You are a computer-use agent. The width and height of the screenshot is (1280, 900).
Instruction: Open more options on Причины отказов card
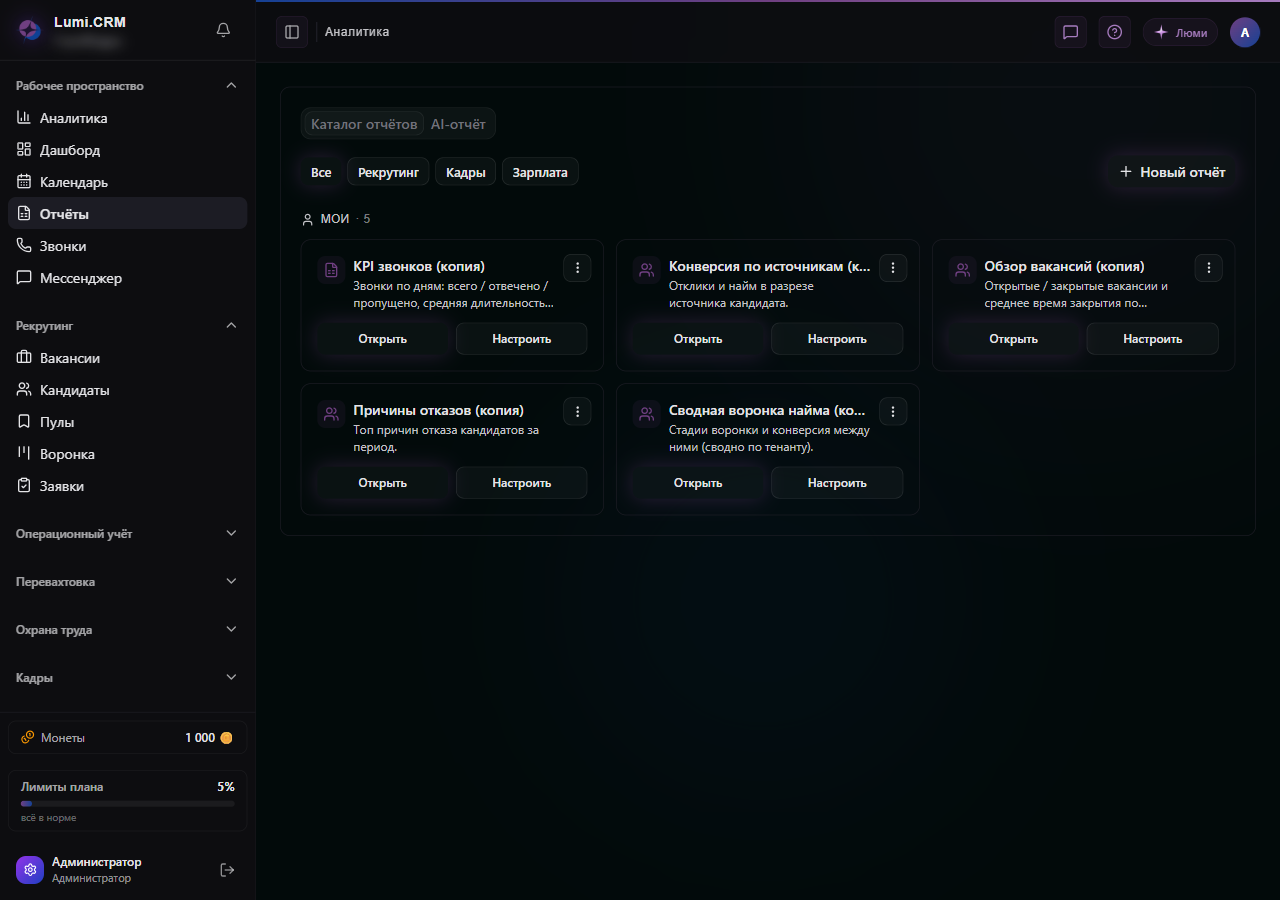pos(577,411)
